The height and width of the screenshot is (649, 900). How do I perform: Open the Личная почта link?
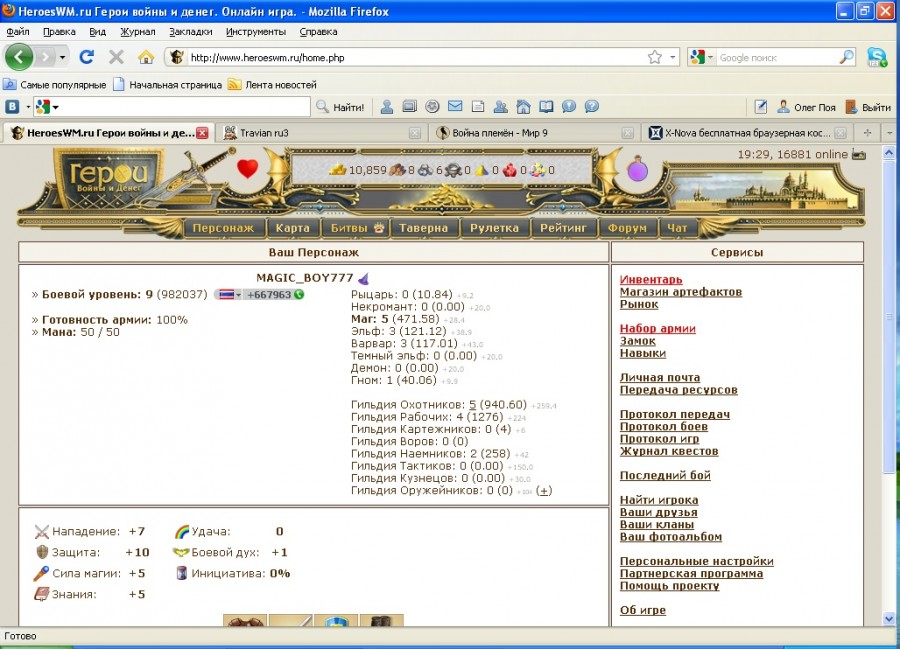click(660, 377)
